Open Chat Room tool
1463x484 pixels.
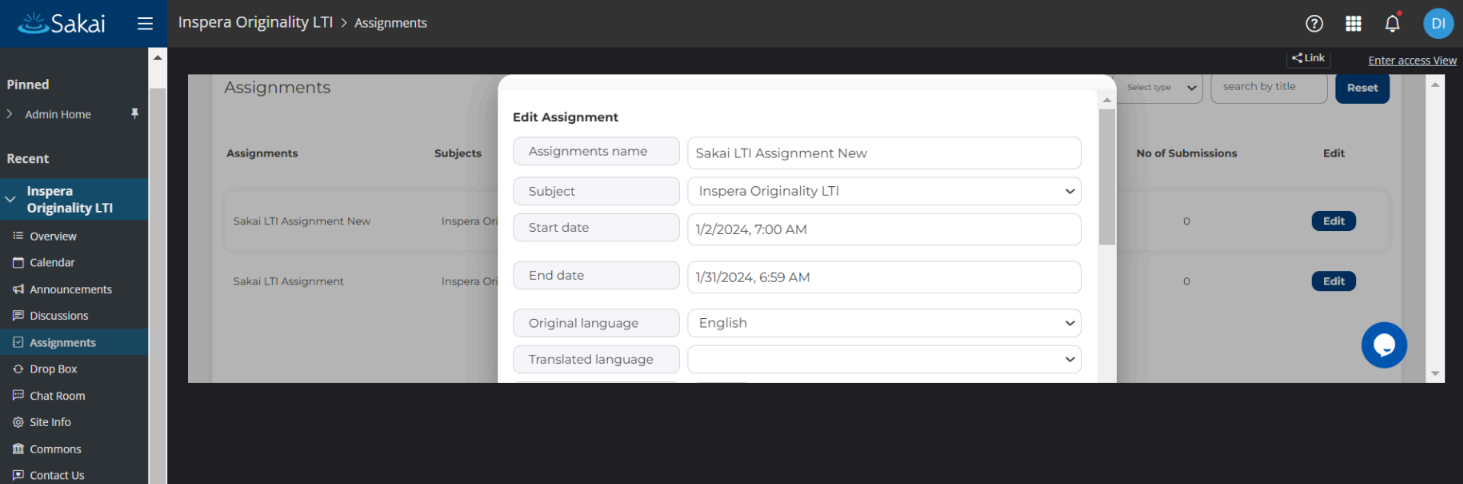point(57,396)
